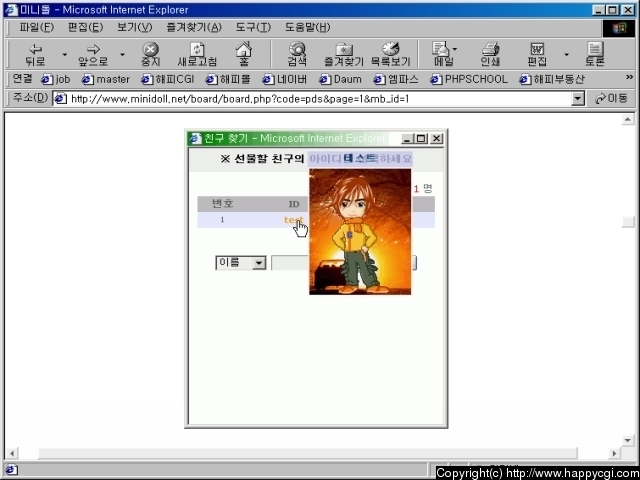Click the 친구 찾기 popup title bar icon
Image resolution: width=640 pixels, height=480 pixels.
(x=195, y=139)
